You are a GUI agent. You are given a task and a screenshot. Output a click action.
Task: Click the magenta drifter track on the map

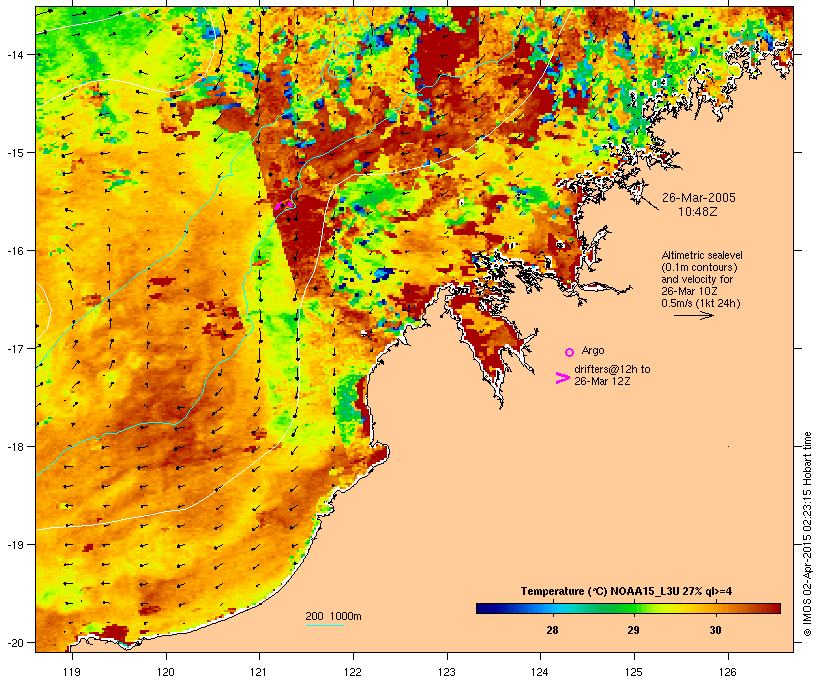284,205
